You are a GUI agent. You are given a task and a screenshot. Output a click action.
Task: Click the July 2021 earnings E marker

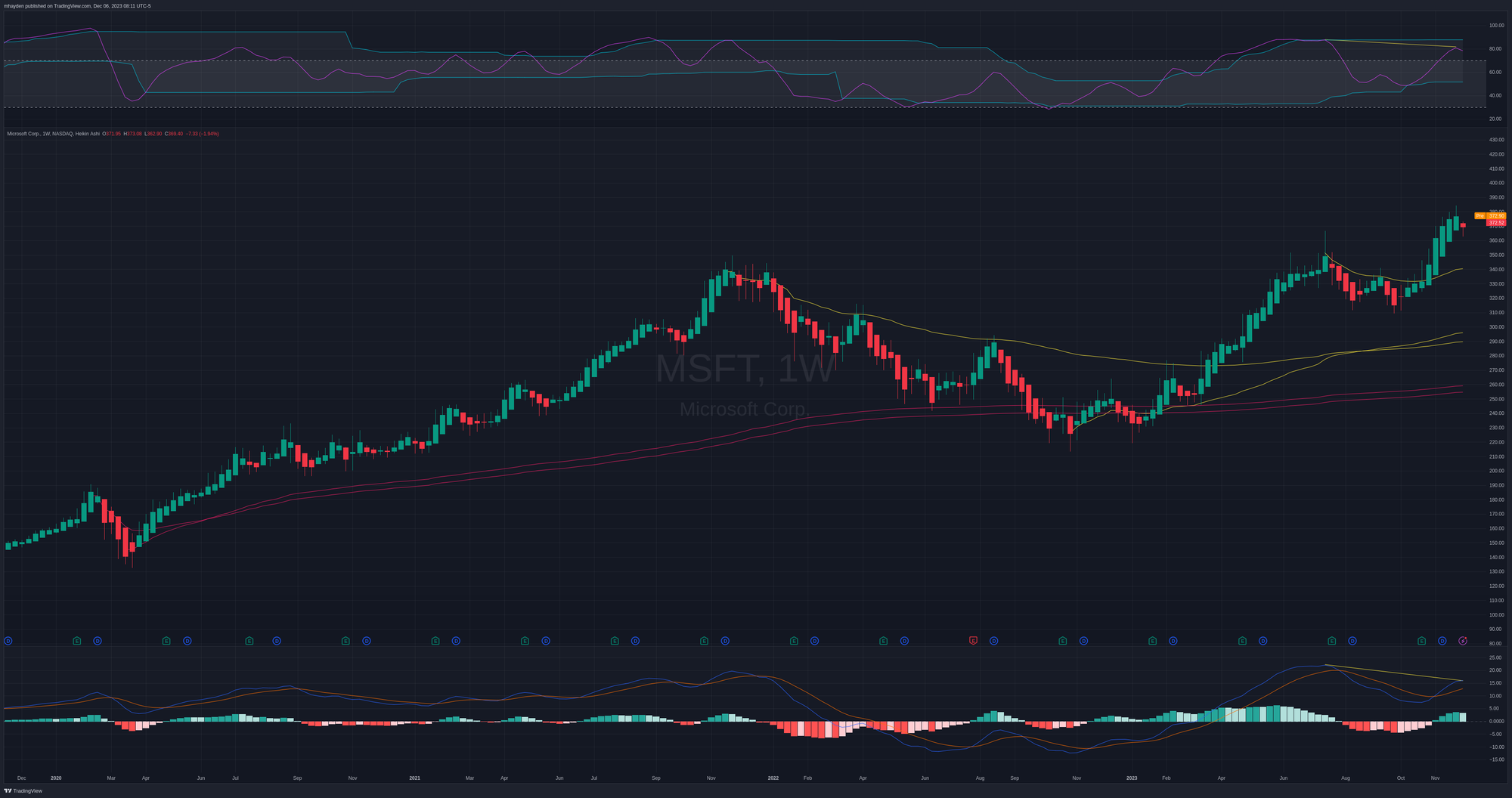click(x=615, y=641)
